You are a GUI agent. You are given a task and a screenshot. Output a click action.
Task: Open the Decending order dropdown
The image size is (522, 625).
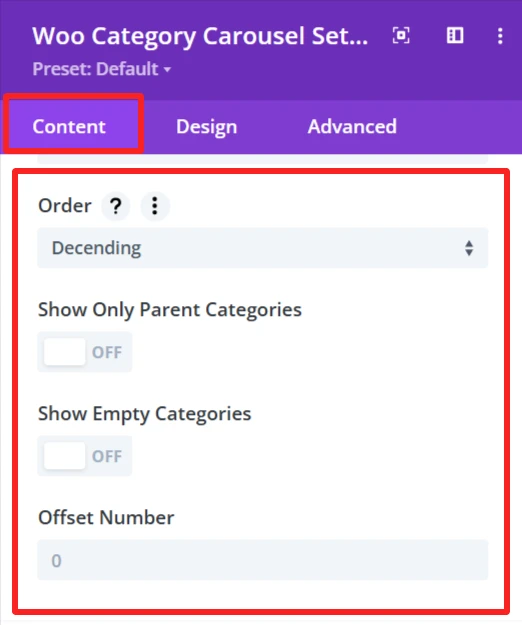263,248
